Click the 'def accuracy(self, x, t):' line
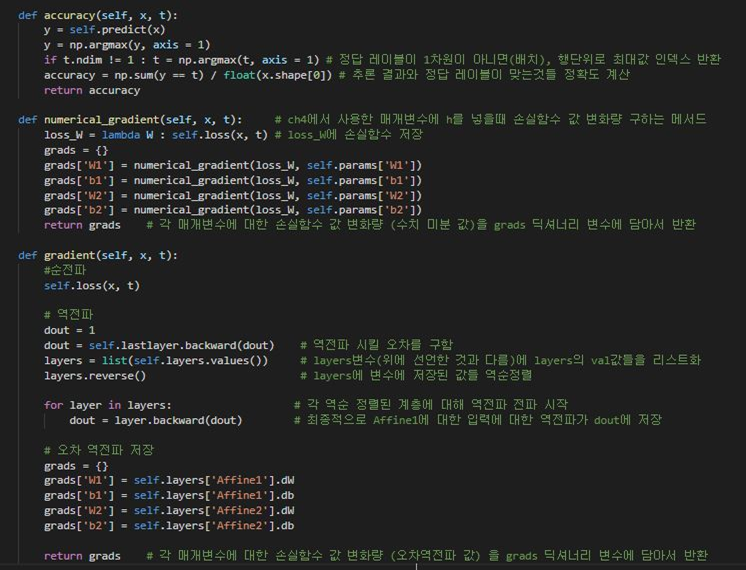746x570 pixels. (98, 15)
